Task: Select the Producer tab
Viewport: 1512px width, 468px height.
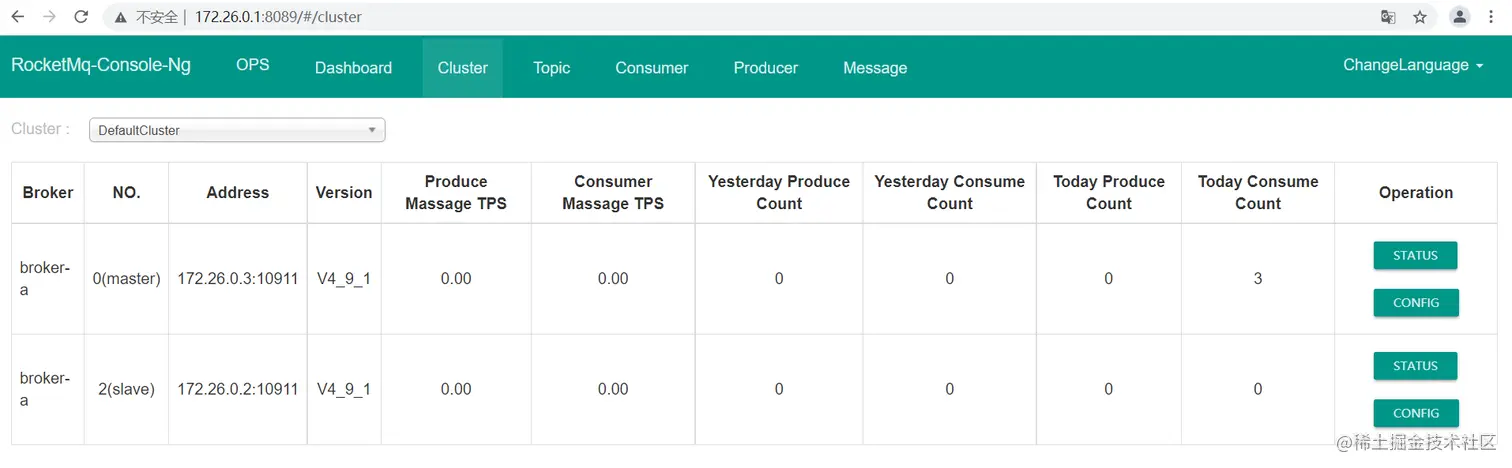Action: click(765, 68)
